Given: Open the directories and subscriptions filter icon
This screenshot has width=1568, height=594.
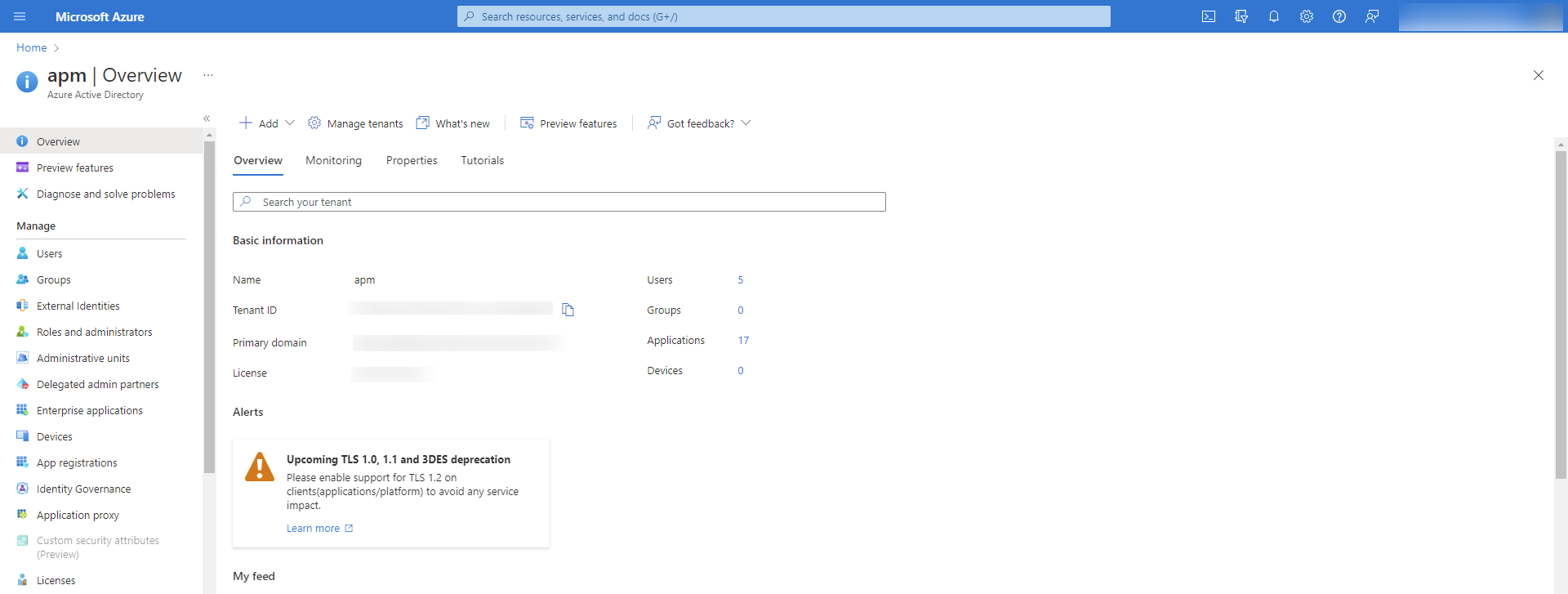Looking at the screenshot, I should click(x=1241, y=16).
